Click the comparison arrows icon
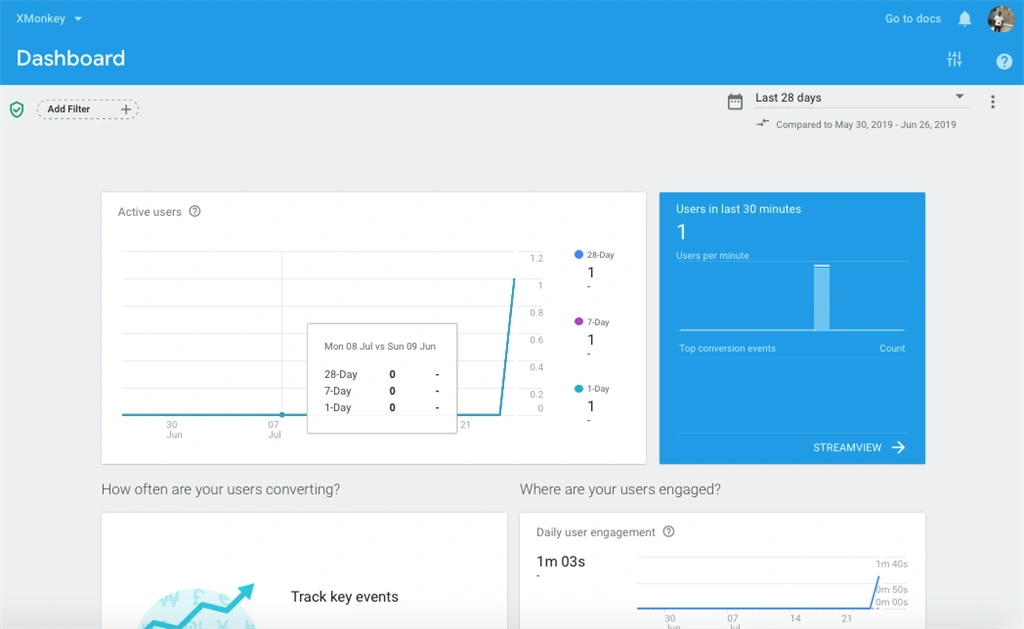Screen dimensions: 1024x629 tap(762, 123)
